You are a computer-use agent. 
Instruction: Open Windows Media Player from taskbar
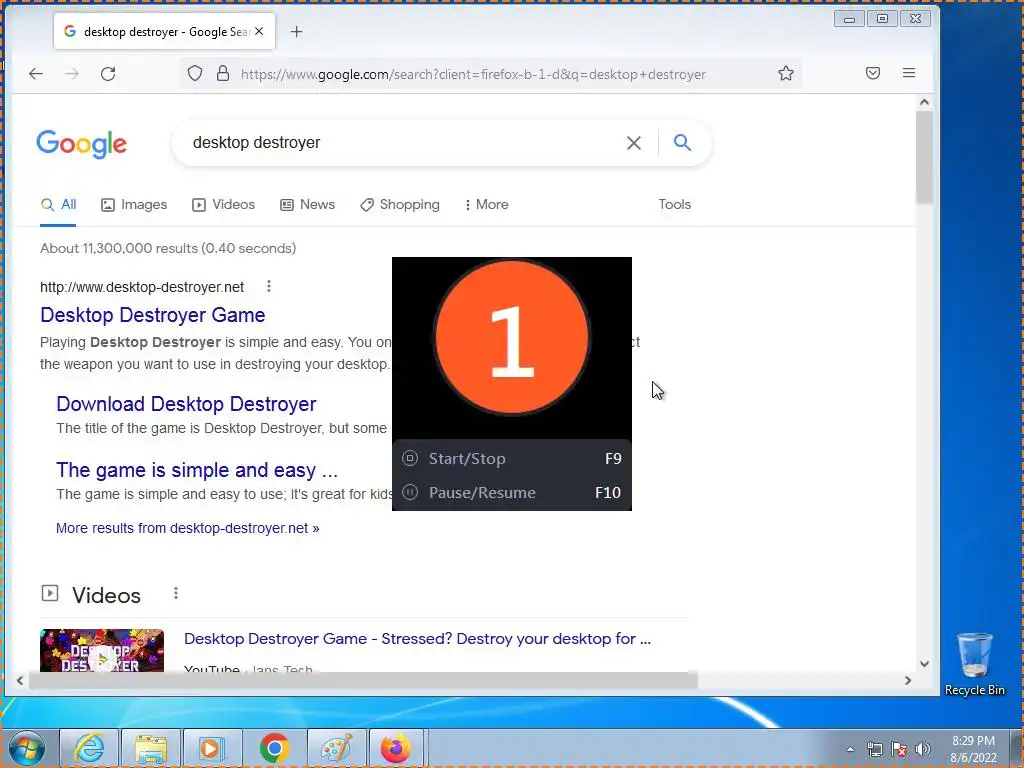[212, 748]
